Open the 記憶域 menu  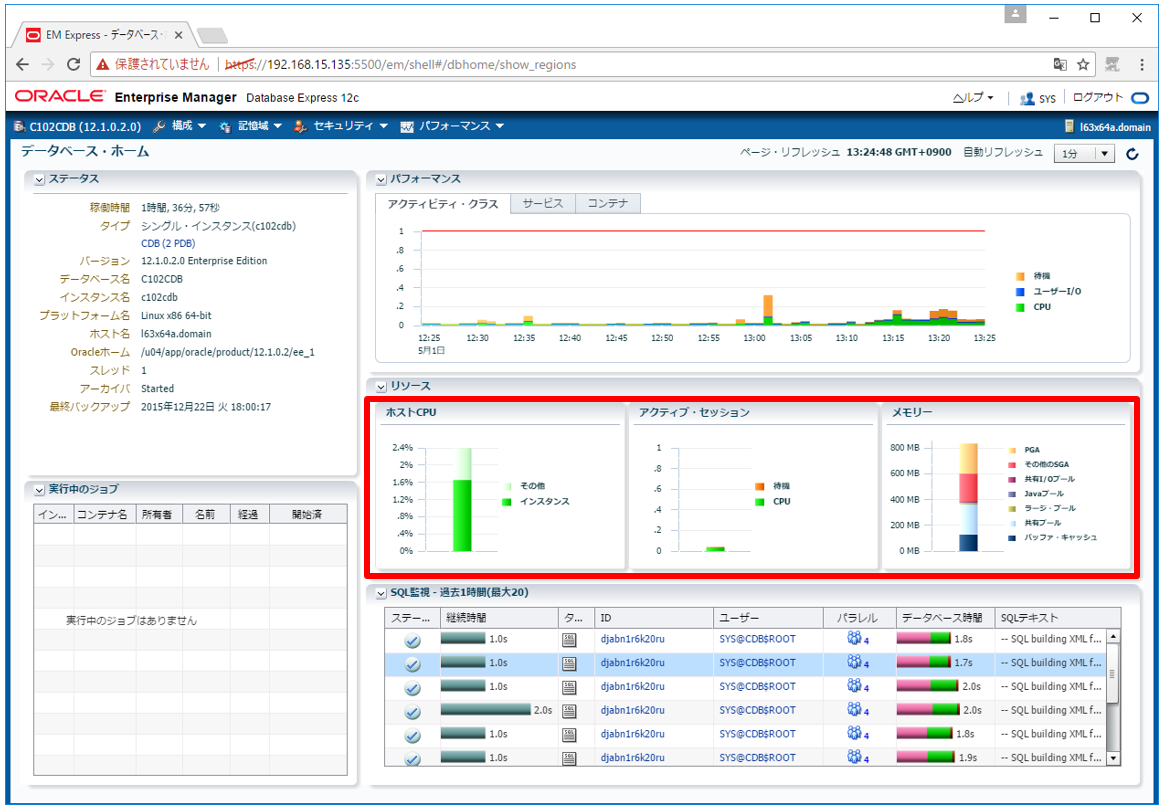pos(251,127)
